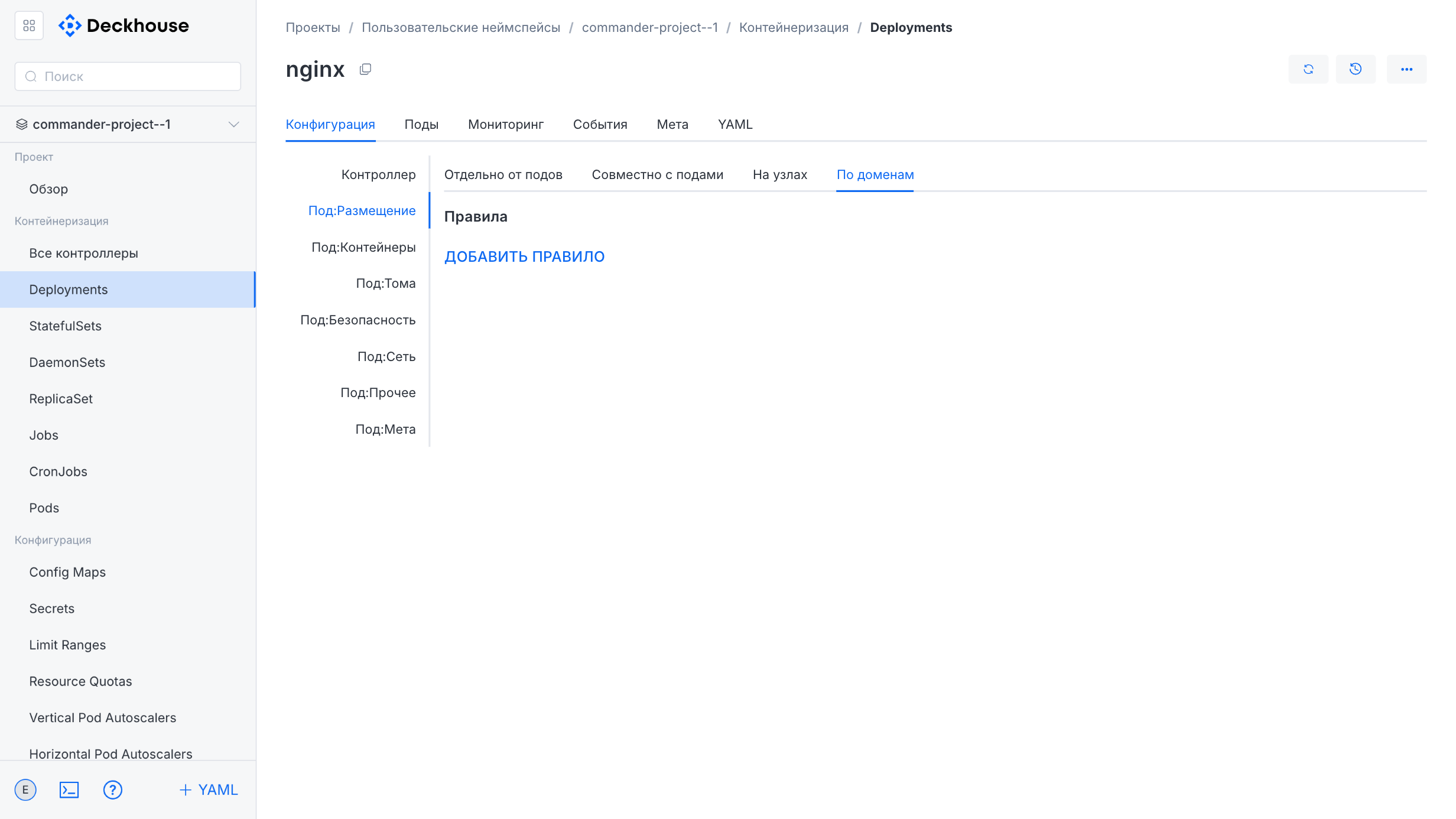
Task: Open Vertical Pod Autoscalers in the sidebar
Action: point(128,718)
